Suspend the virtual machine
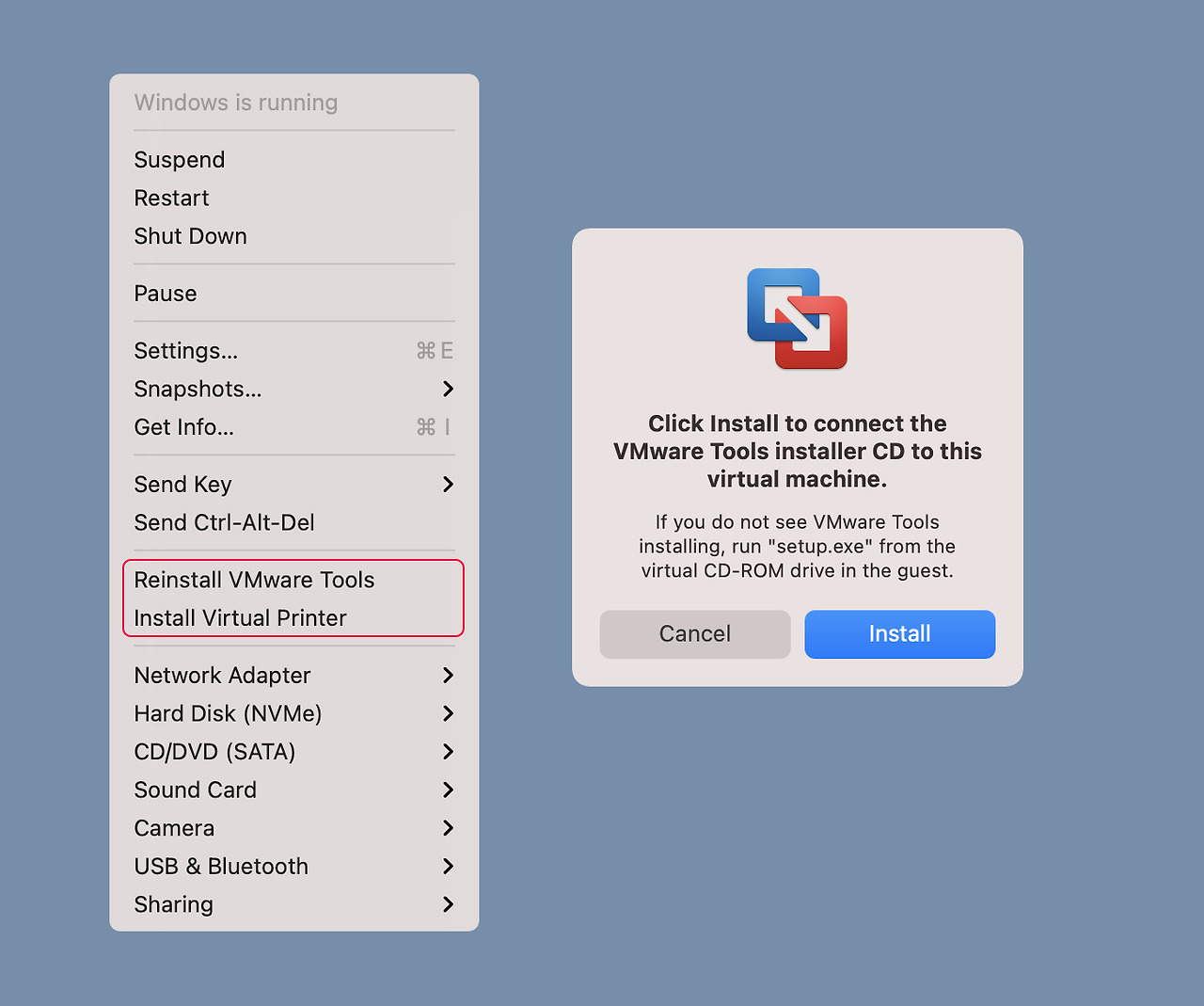Screen dimensions: 1204x1006 [179, 159]
